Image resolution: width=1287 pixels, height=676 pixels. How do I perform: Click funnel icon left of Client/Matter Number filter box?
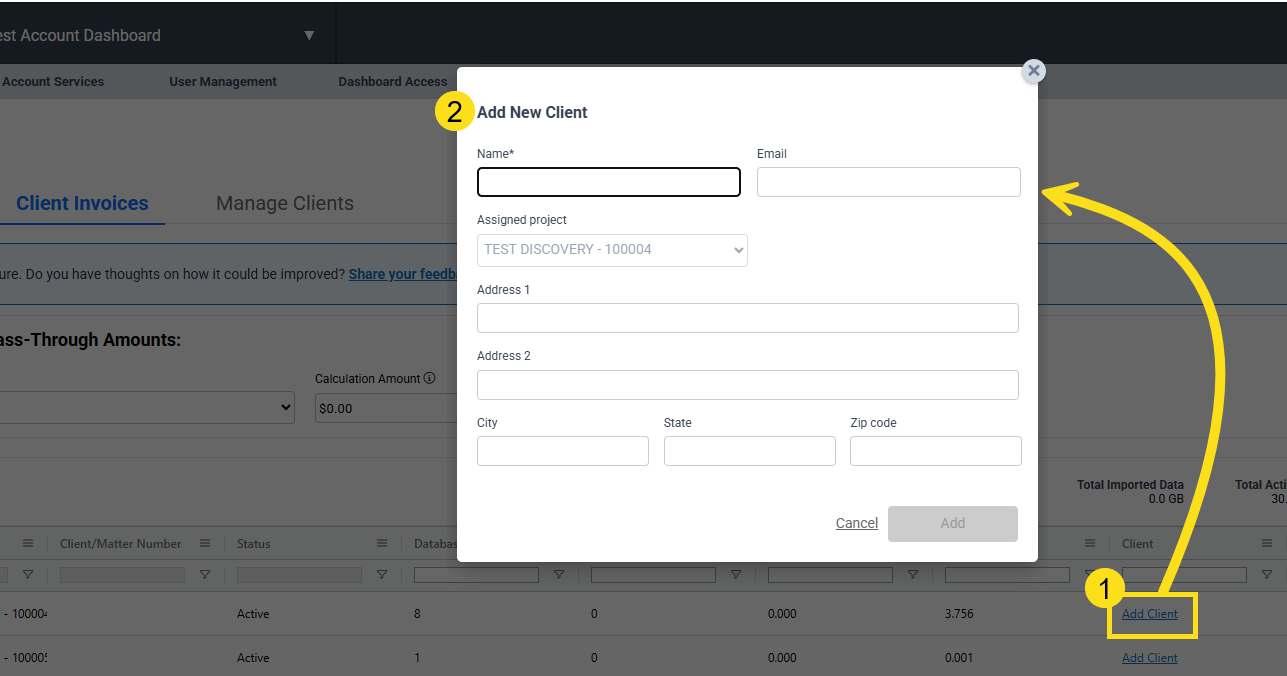28,575
